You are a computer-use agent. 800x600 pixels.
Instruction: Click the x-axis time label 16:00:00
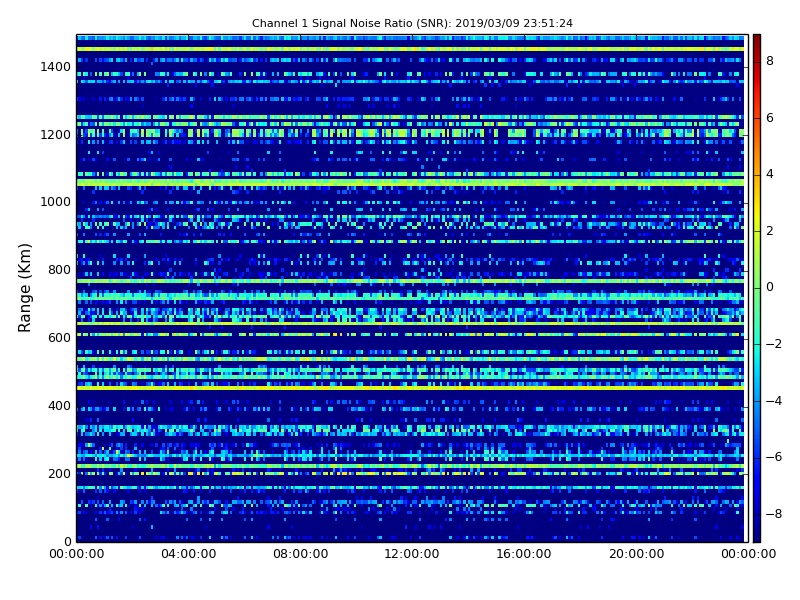point(523,554)
